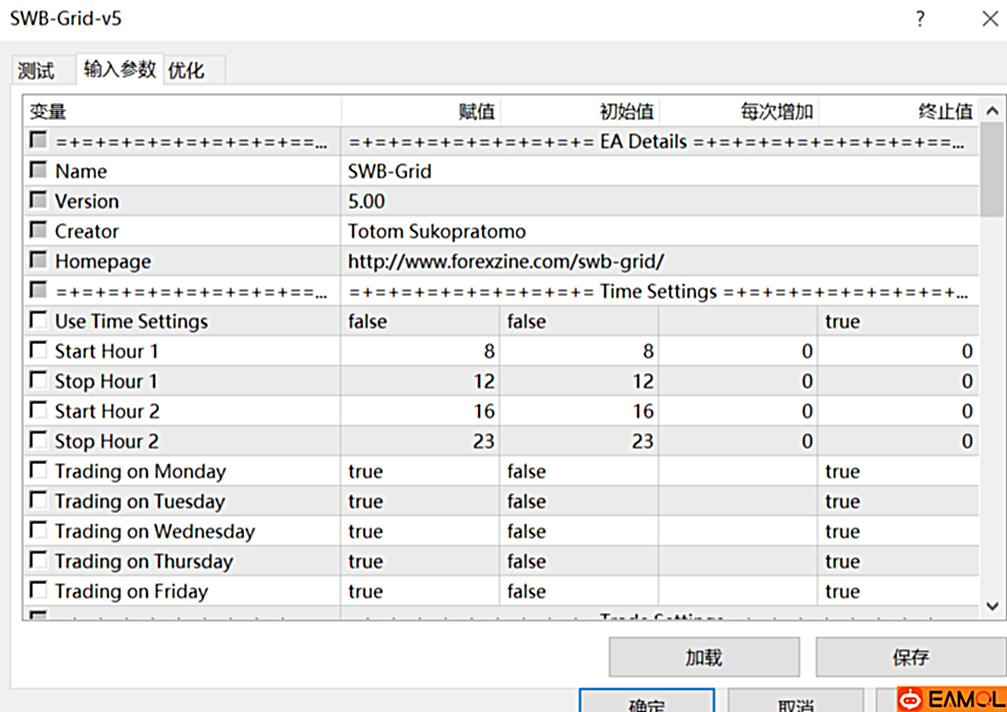The width and height of the screenshot is (1007, 712).
Task: Click the 每次增加 column header
Action: point(739,112)
